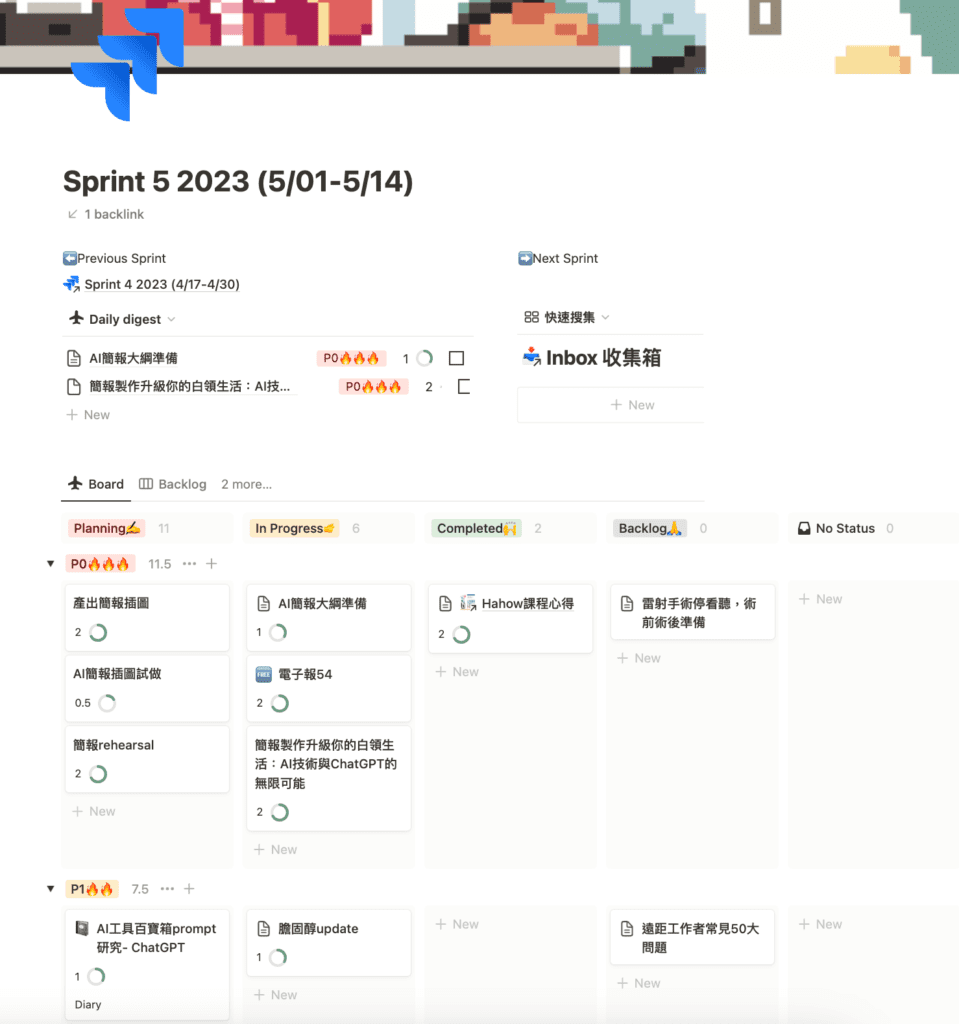Click the progress ring on 產出簡報插圖 card
This screenshot has width=959, height=1024.
[98, 632]
